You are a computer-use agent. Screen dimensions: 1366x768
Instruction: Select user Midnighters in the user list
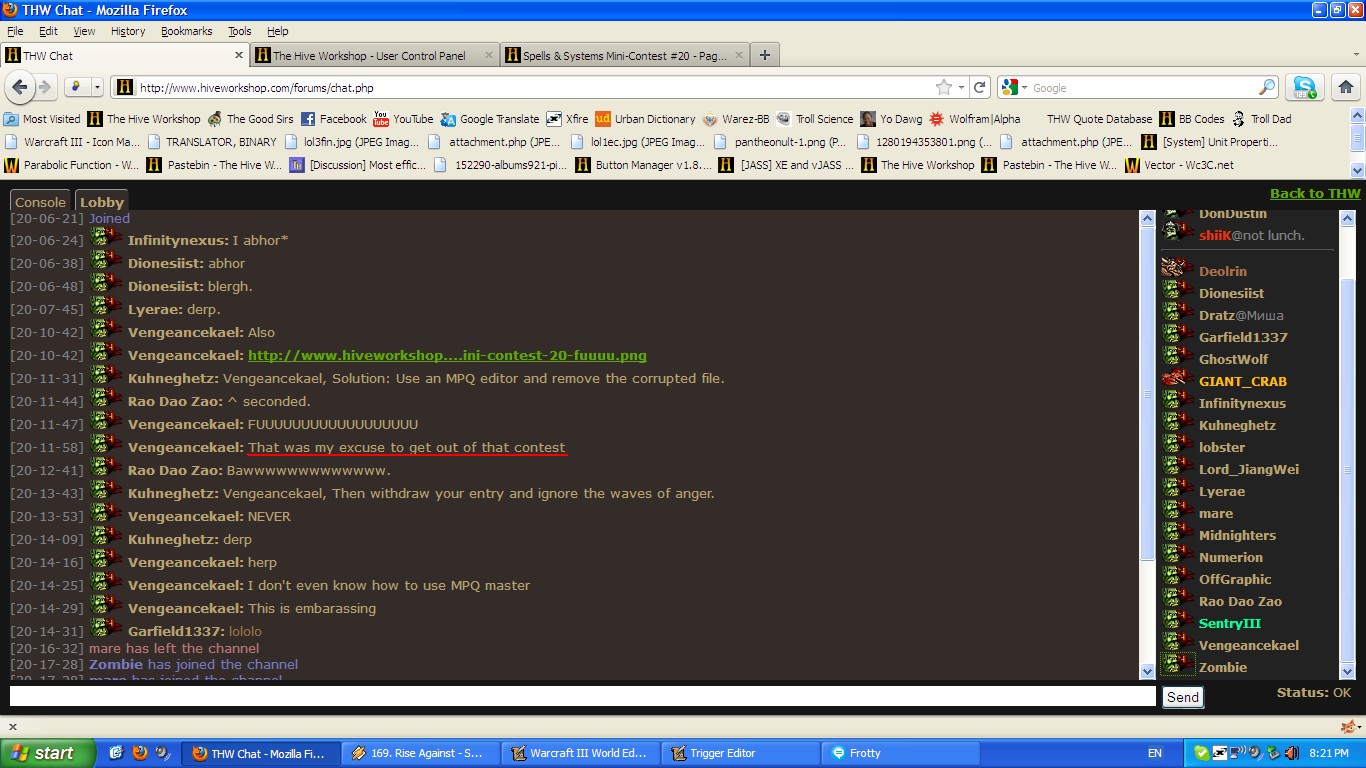tap(1237, 535)
